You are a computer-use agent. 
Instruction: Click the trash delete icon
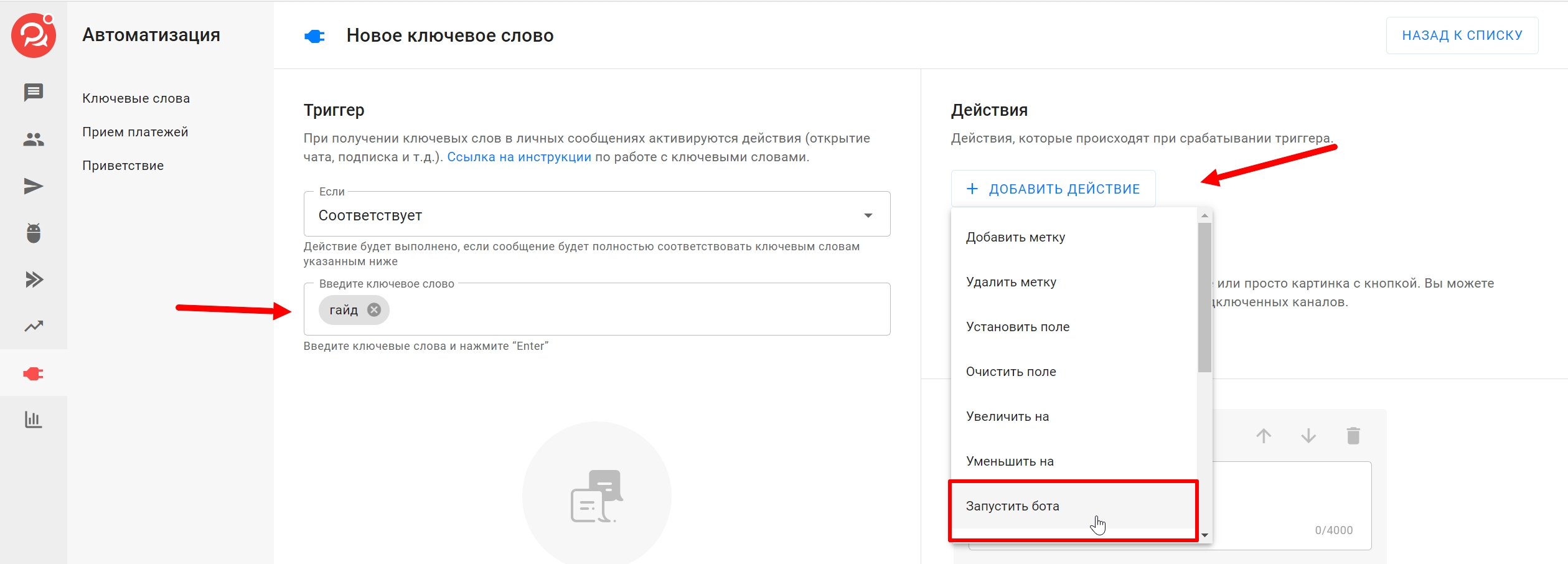(1353, 436)
